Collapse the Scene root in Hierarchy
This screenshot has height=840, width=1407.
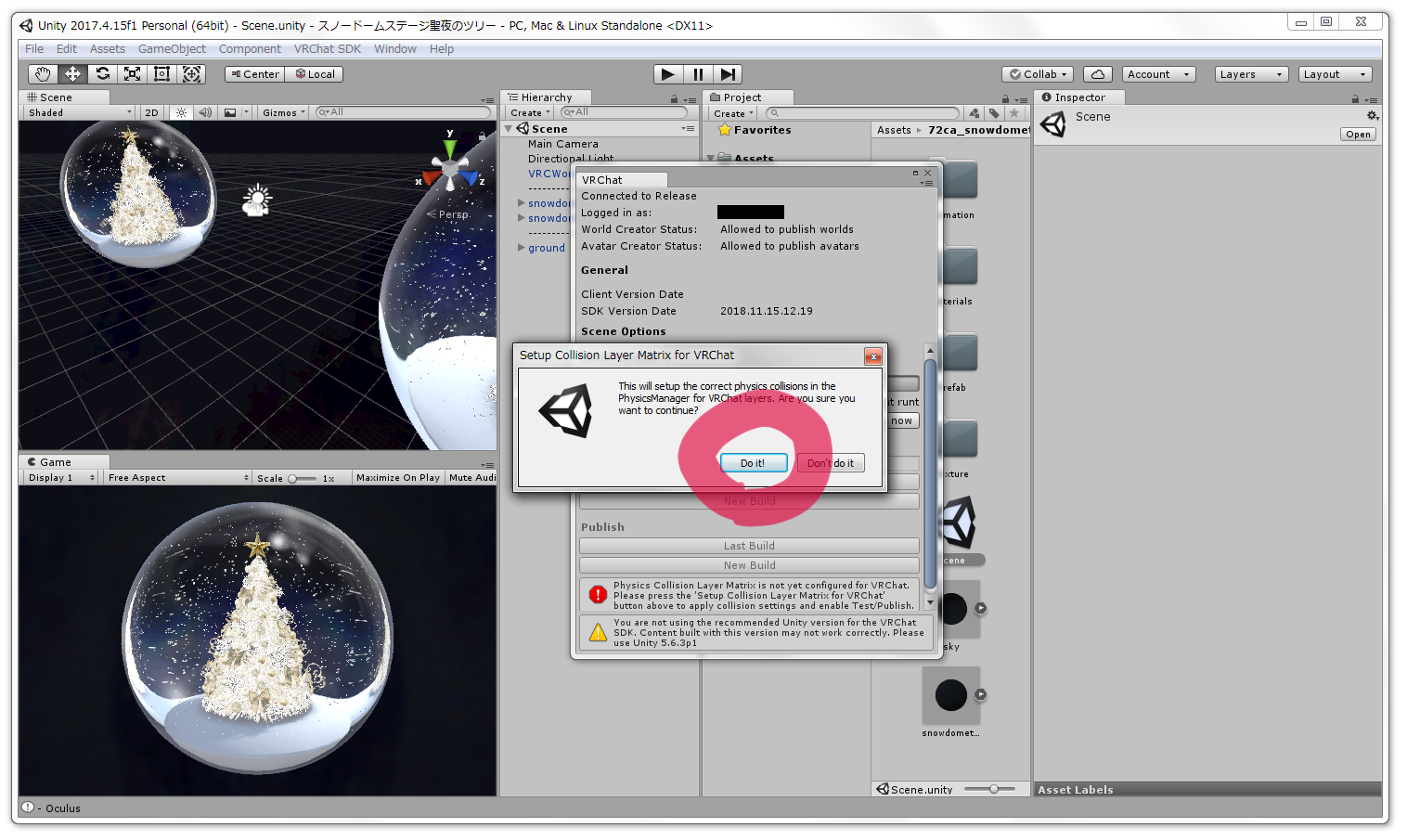509,129
